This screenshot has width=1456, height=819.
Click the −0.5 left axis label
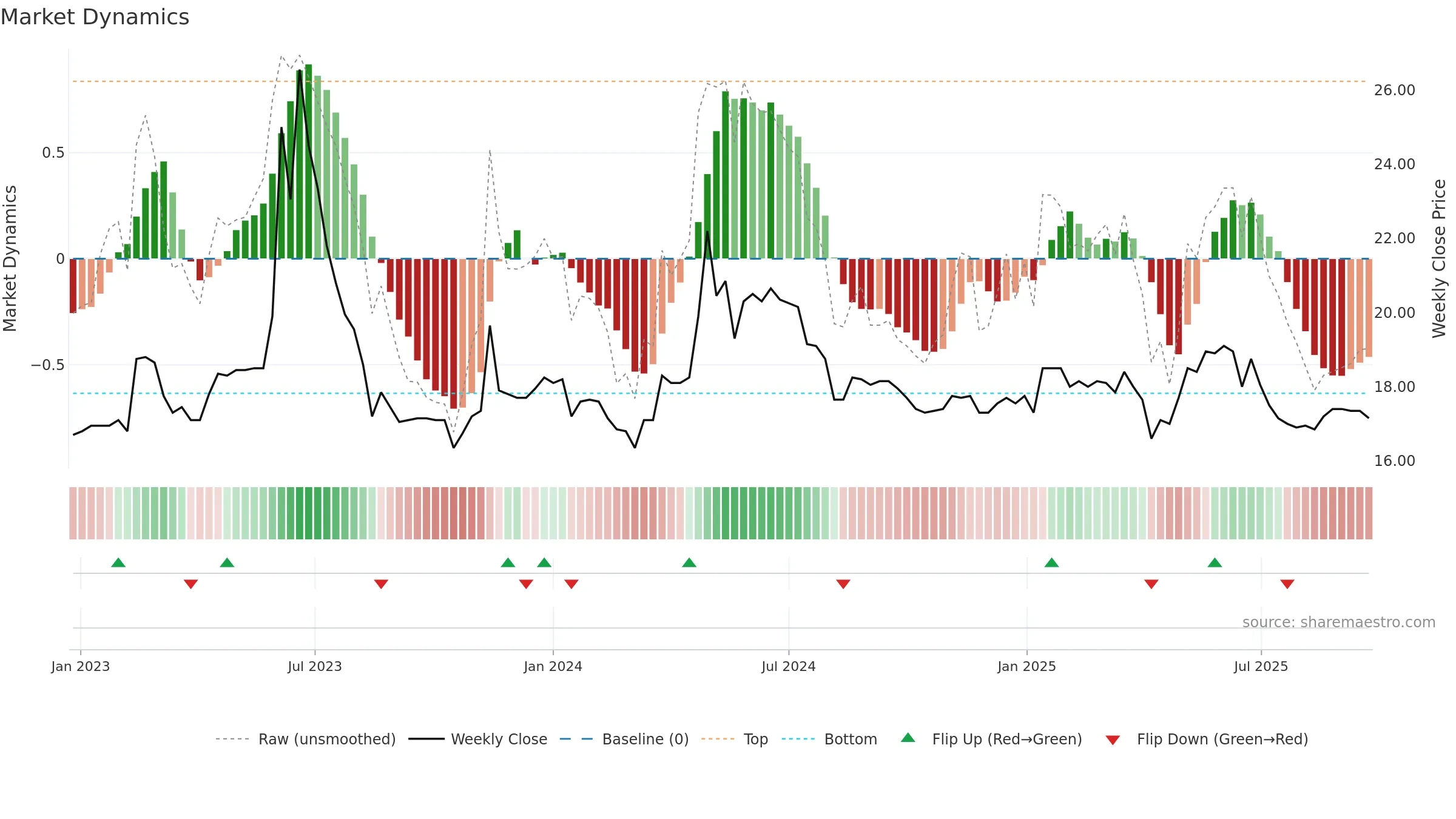coord(47,365)
